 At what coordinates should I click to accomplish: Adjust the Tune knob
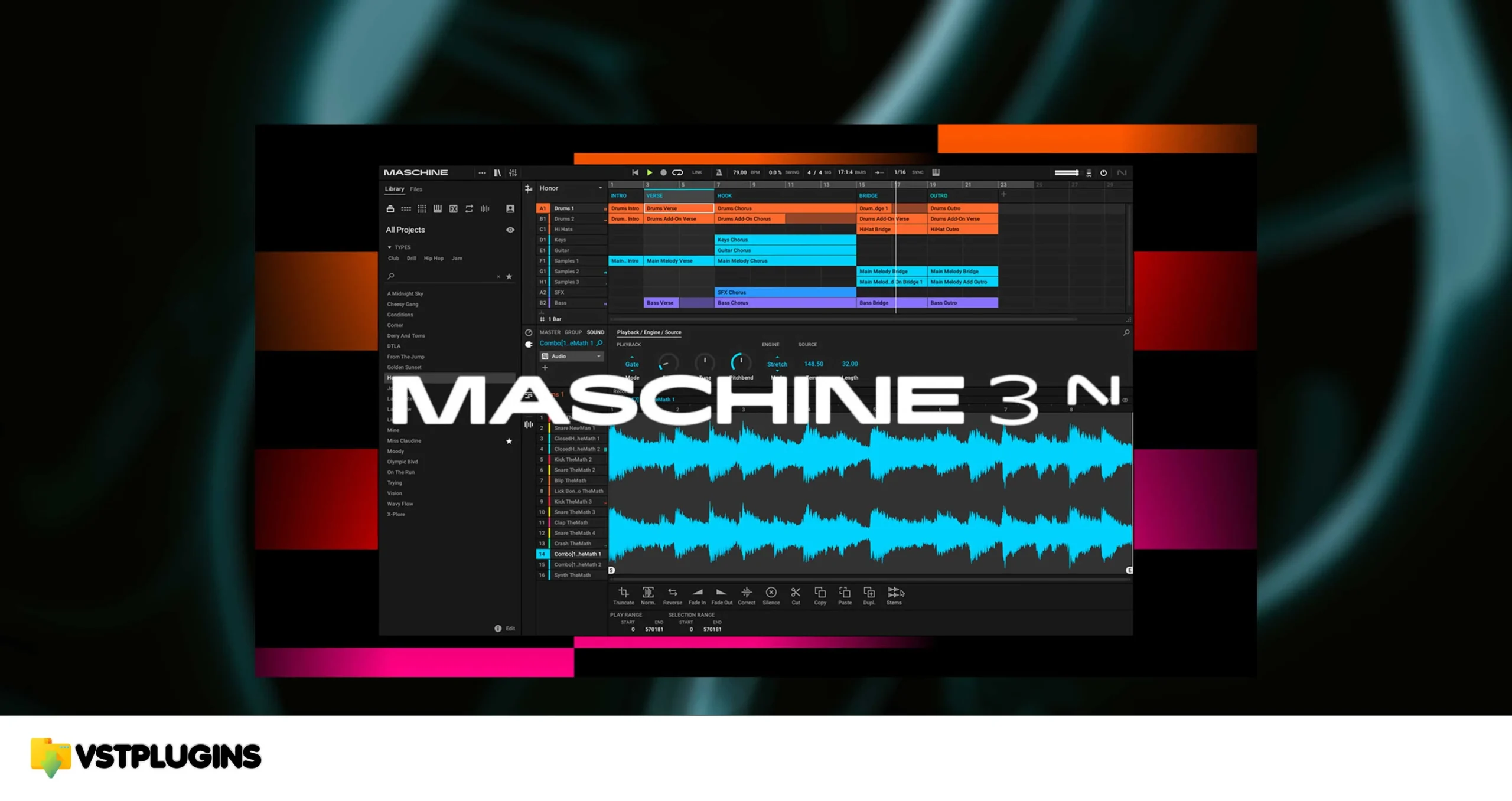coord(705,362)
